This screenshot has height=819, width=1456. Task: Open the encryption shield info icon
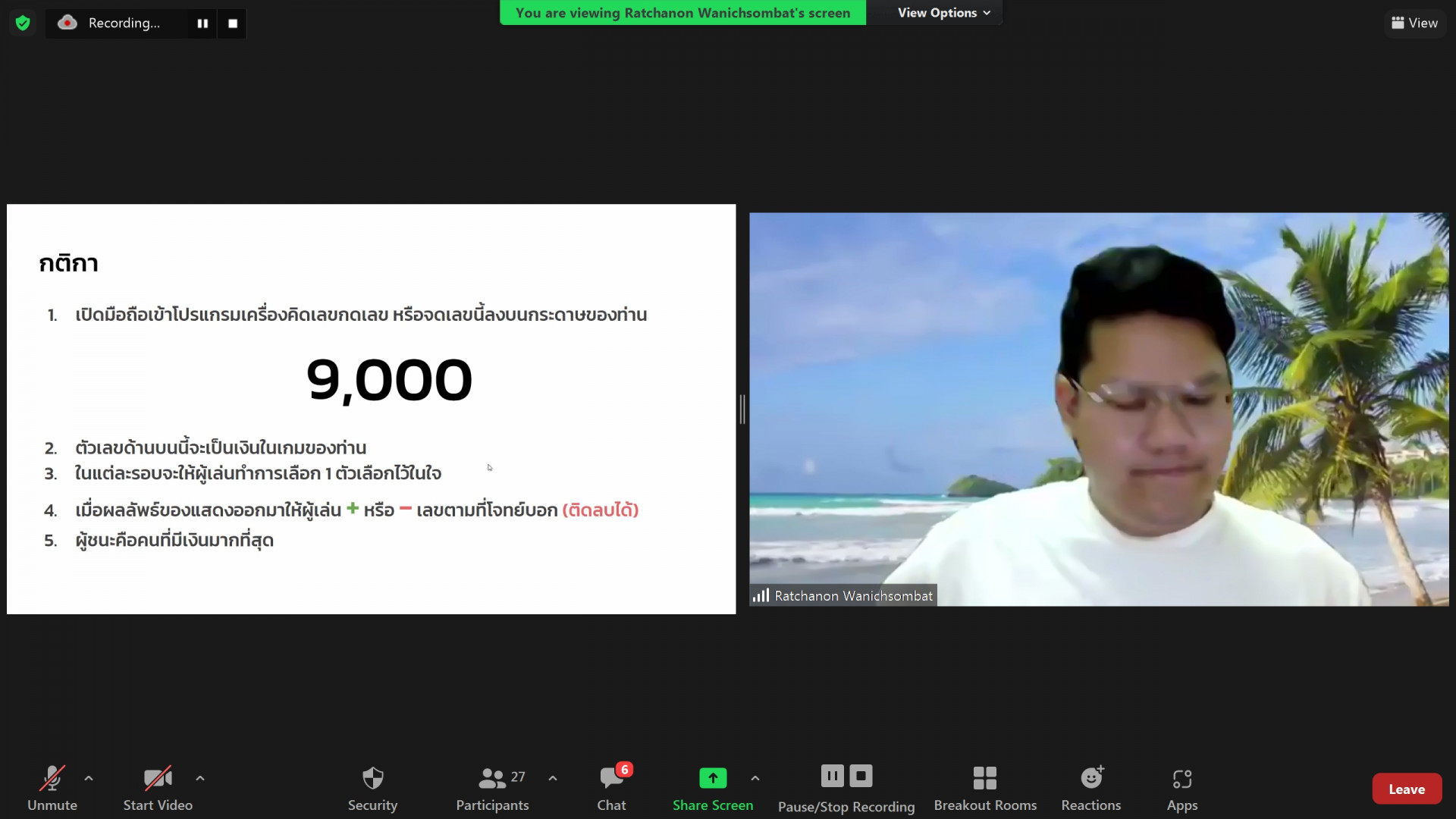pyautogui.click(x=23, y=24)
